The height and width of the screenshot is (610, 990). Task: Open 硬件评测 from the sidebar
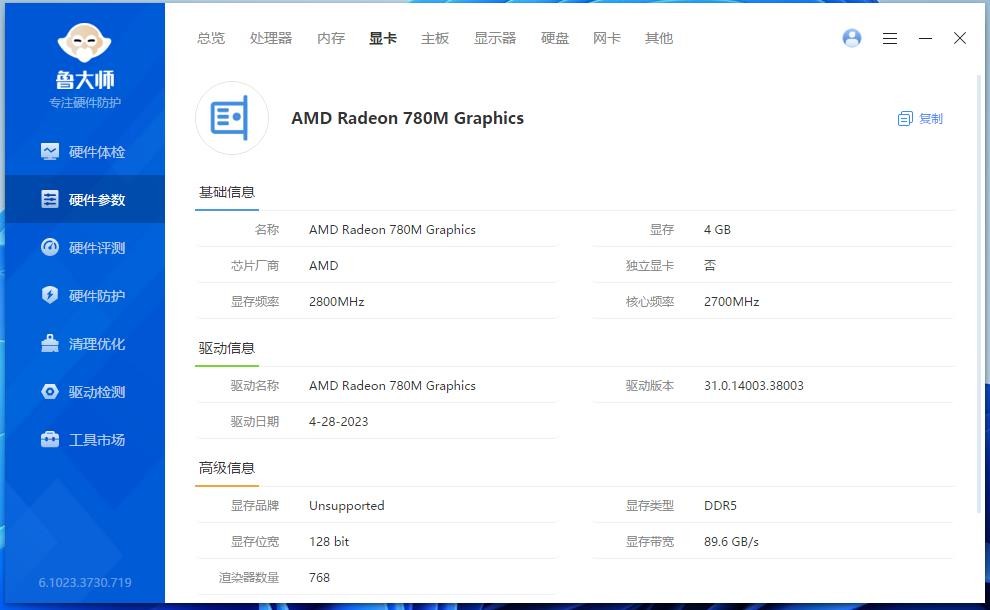[85, 247]
